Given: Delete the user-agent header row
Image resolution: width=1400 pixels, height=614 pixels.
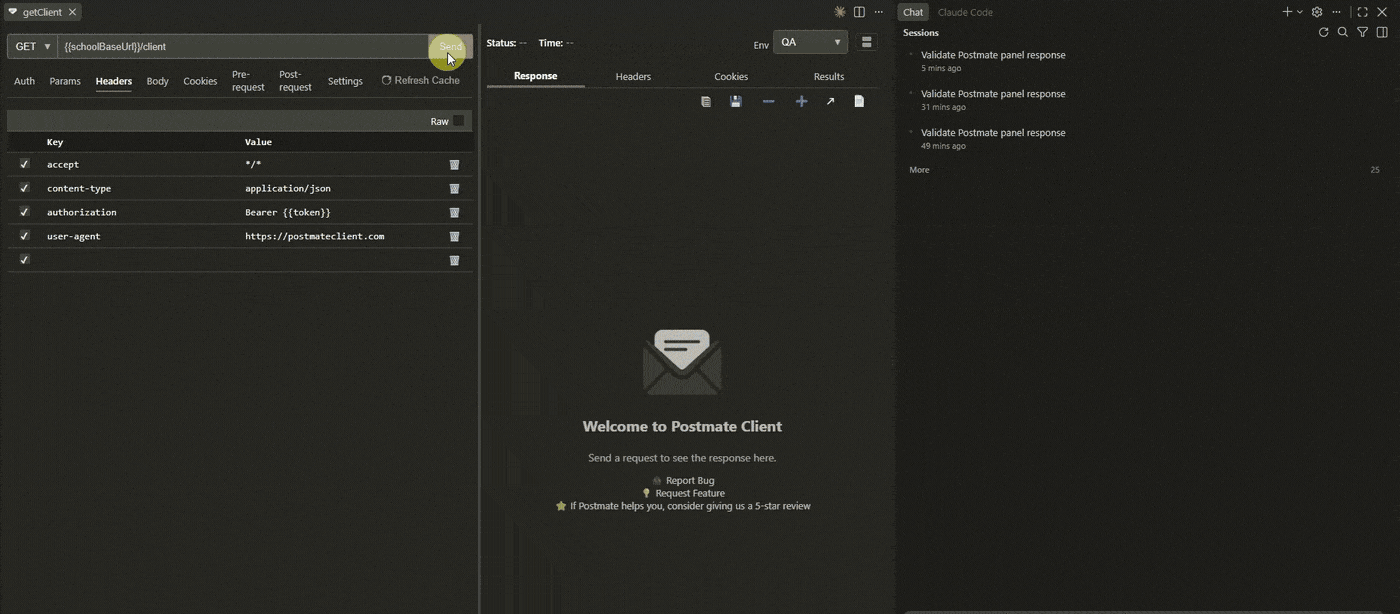Looking at the screenshot, I should (x=454, y=236).
